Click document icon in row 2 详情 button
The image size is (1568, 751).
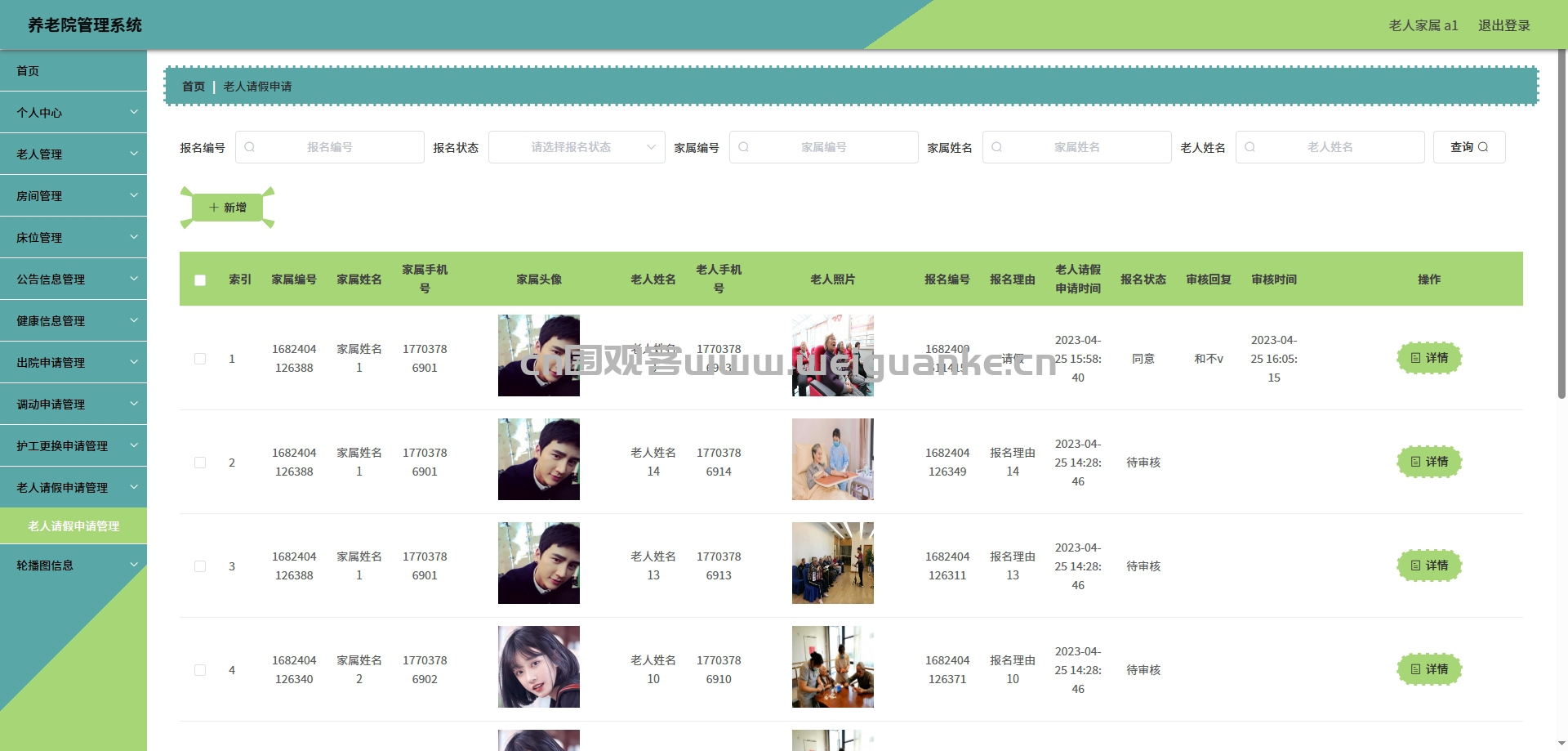[x=1415, y=462]
